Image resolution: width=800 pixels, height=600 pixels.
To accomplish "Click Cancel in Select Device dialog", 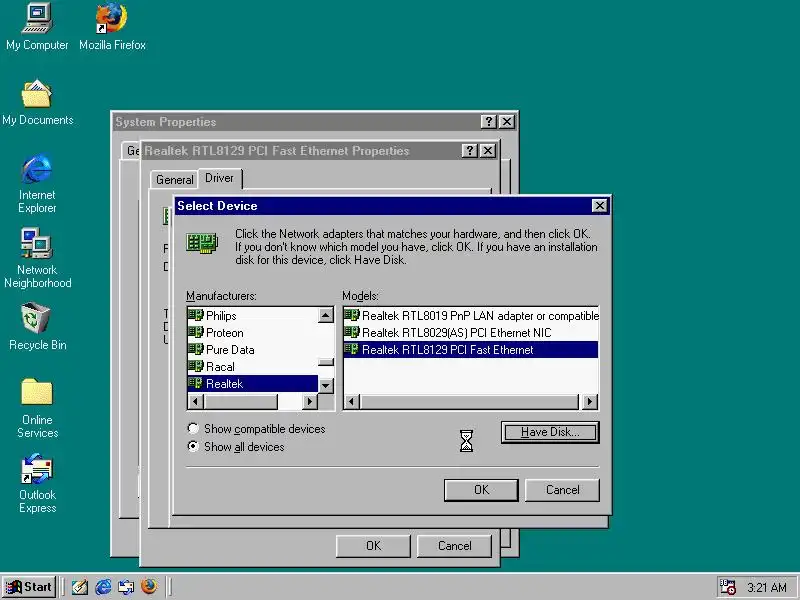I will pos(562,490).
